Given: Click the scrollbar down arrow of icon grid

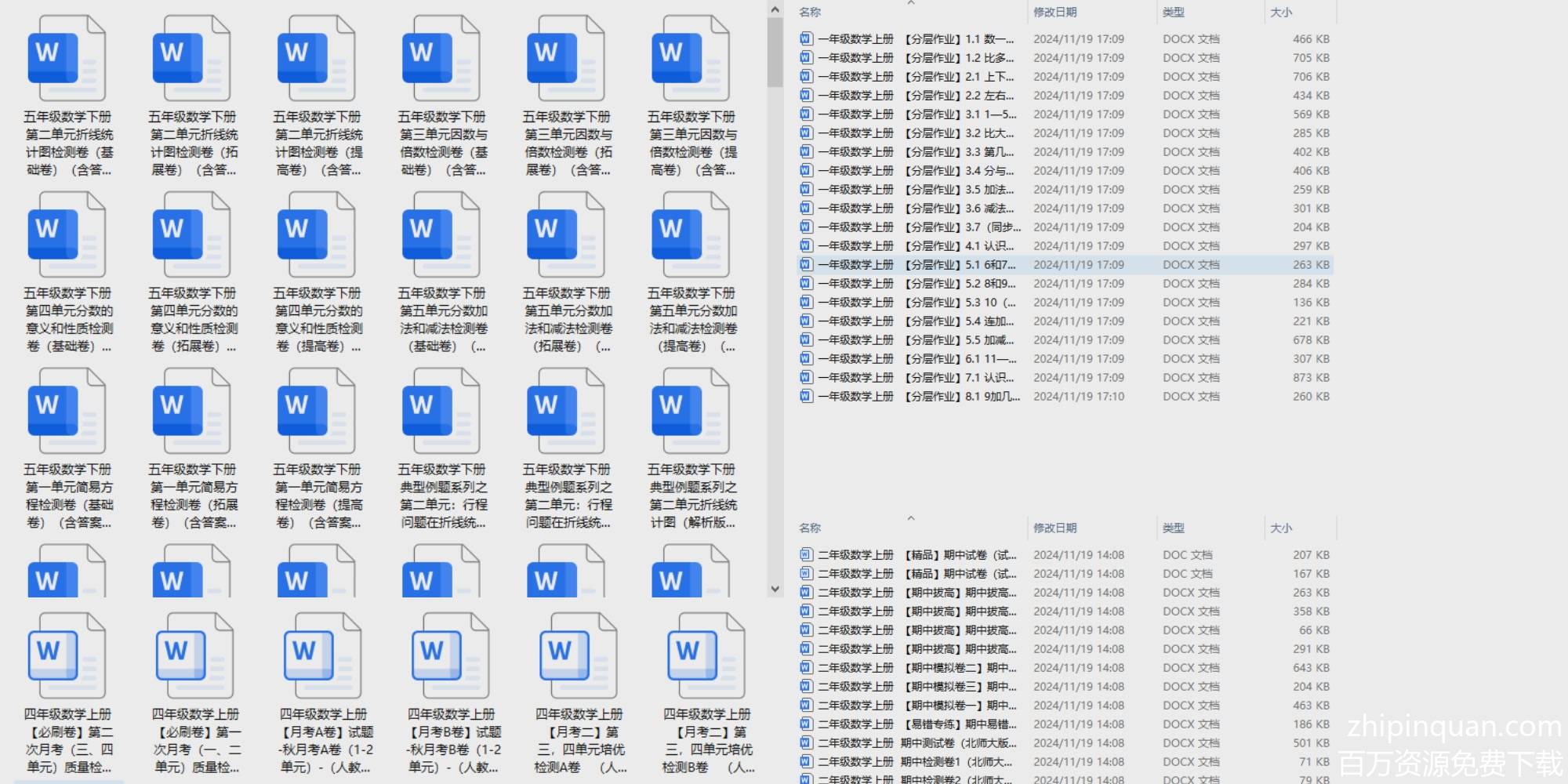Looking at the screenshot, I should click(x=775, y=589).
